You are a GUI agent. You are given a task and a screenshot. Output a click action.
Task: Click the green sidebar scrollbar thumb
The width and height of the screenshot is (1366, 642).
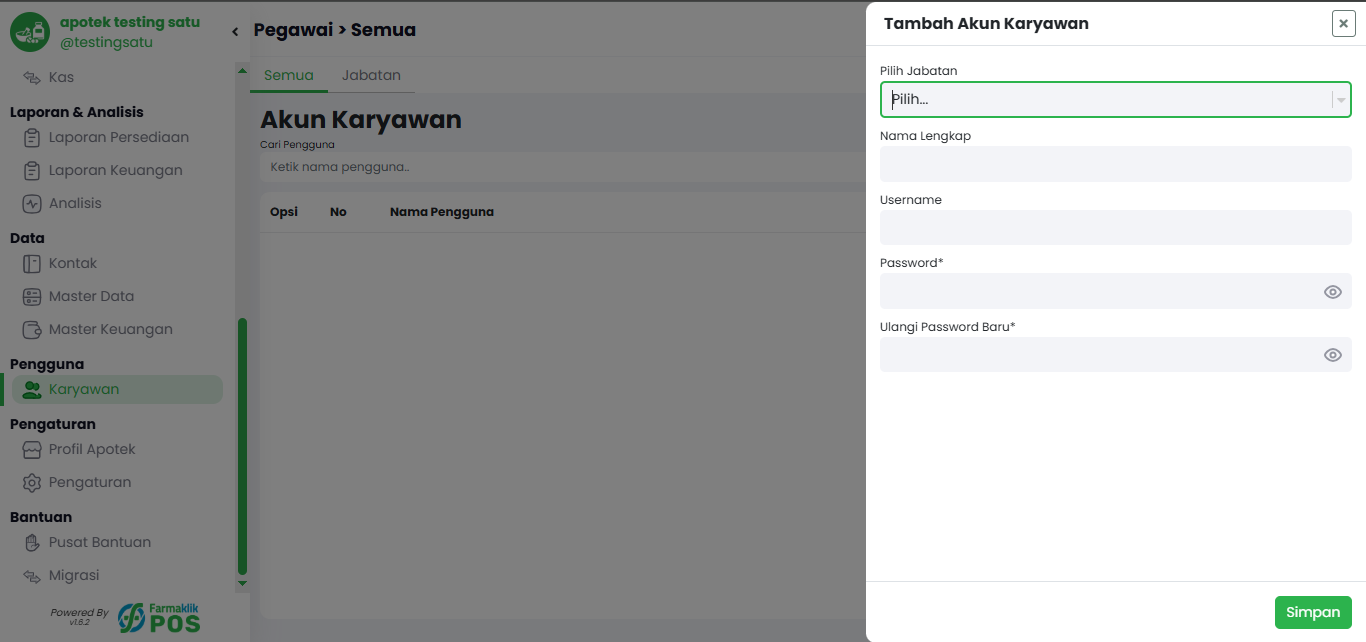point(242,446)
